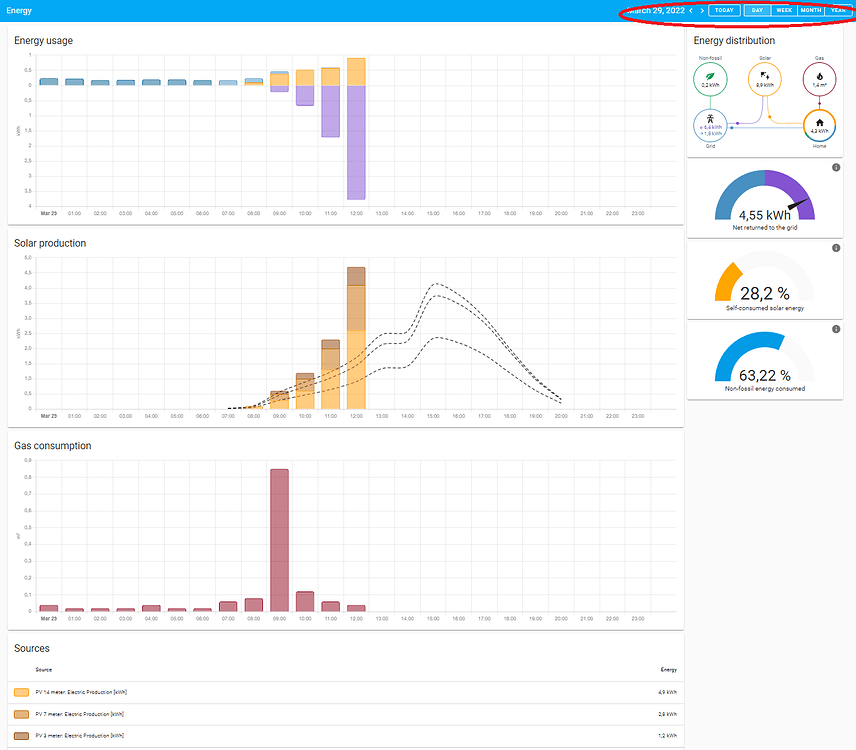Image resolution: width=856 pixels, height=750 pixels.
Task: Click the info icon above the self-consumed solar gauge
Action: coord(837,247)
